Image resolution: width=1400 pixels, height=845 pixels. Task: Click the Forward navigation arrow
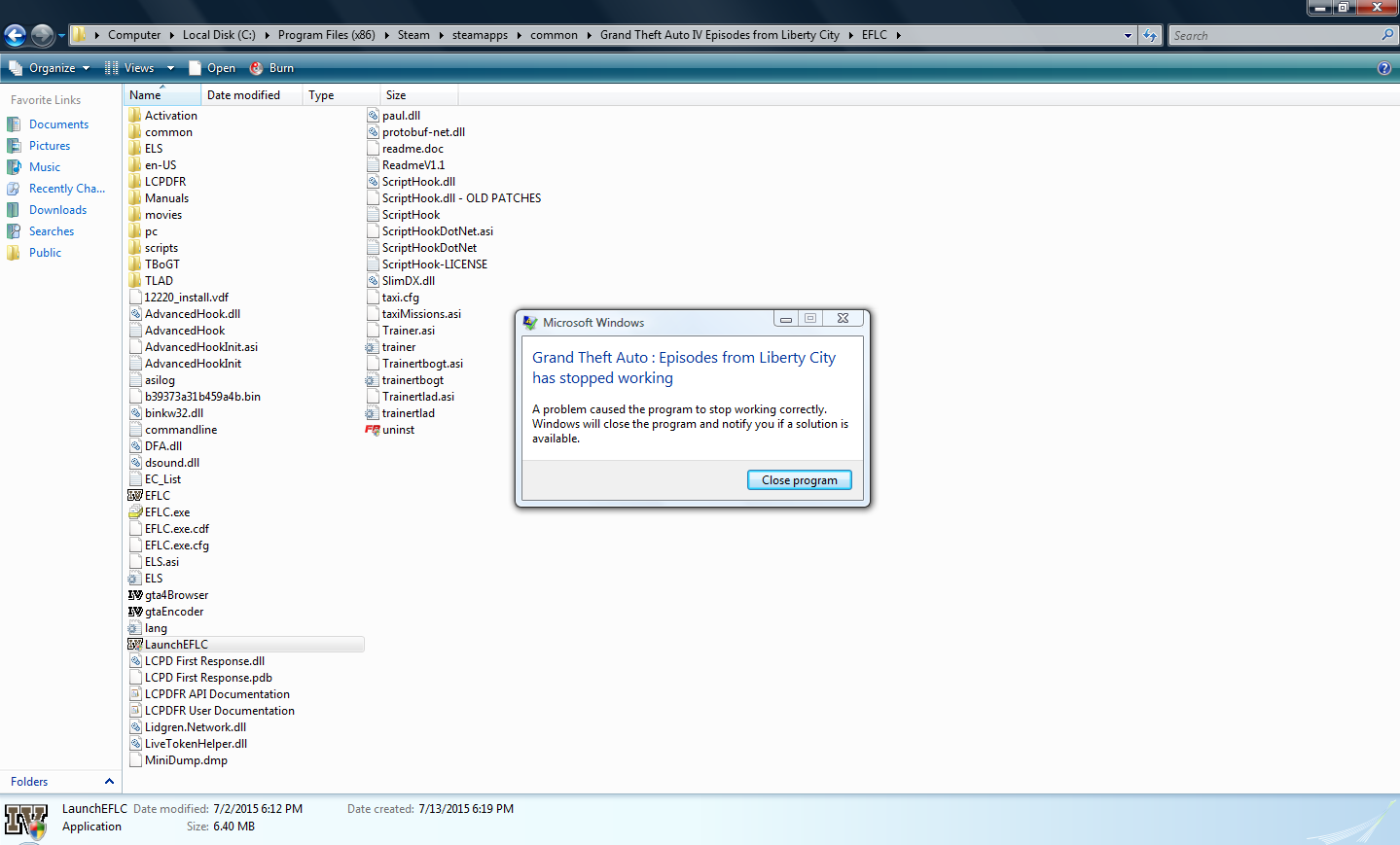pyautogui.click(x=42, y=36)
